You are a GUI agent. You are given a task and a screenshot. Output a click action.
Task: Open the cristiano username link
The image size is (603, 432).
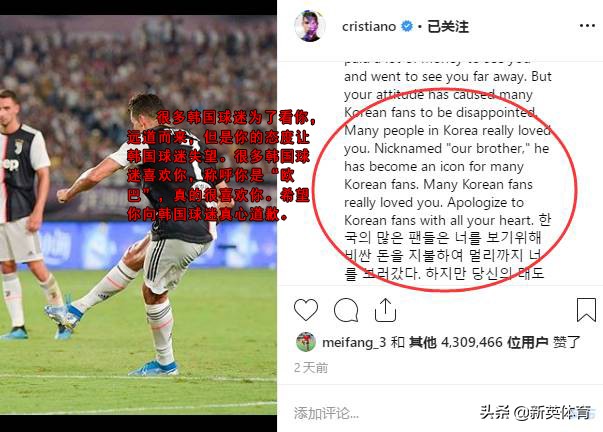click(369, 27)
